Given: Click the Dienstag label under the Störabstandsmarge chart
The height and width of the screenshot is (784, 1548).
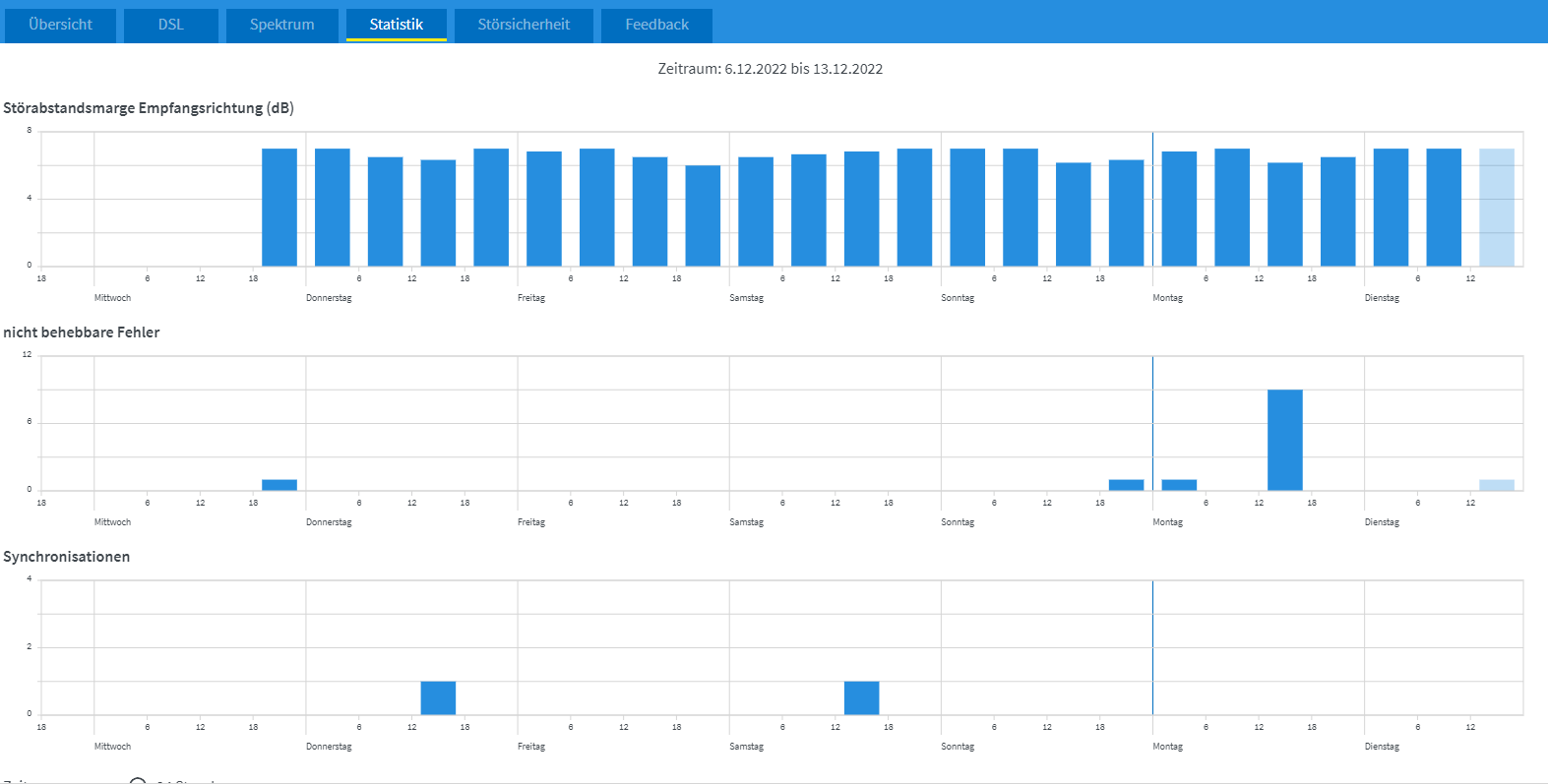Looking at the screenshot, I should (1382, 298).
